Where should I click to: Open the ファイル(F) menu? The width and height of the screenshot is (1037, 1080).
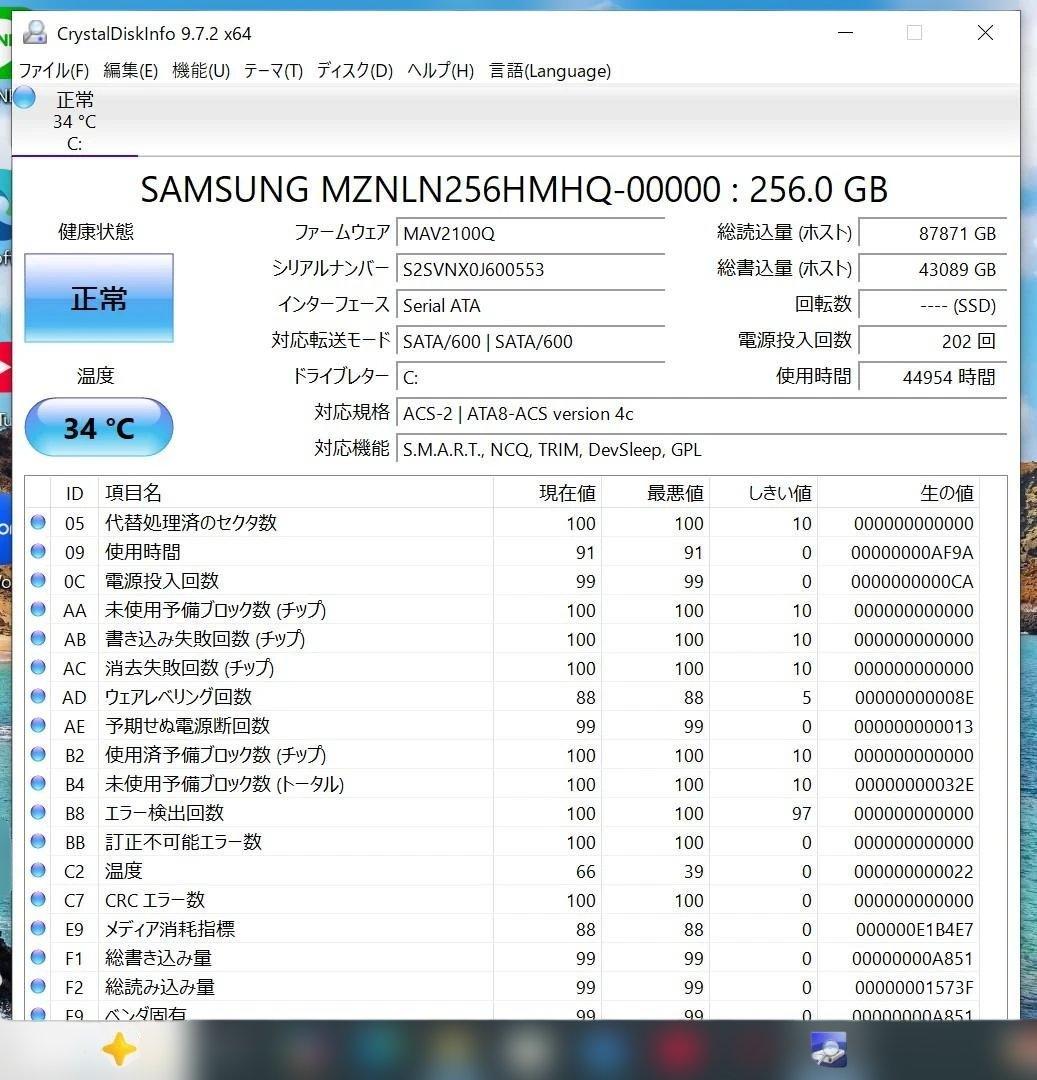51,71
